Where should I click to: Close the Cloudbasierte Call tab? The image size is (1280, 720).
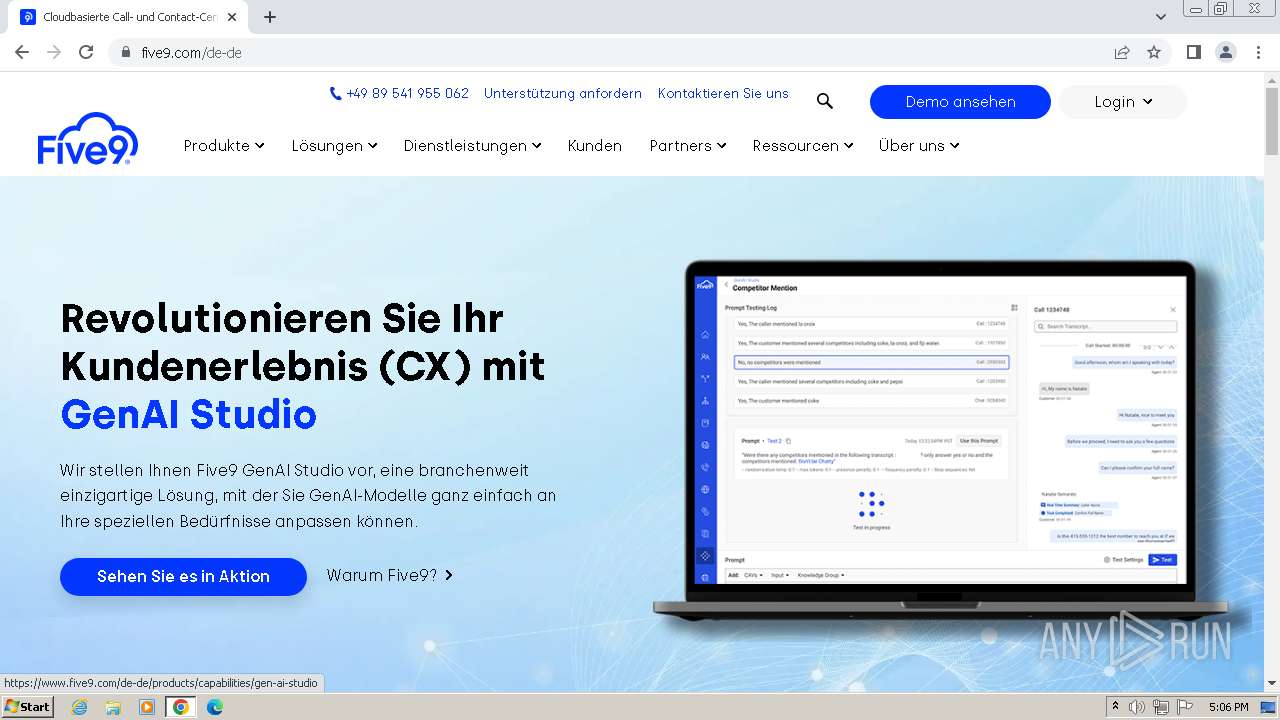(232, 17)
